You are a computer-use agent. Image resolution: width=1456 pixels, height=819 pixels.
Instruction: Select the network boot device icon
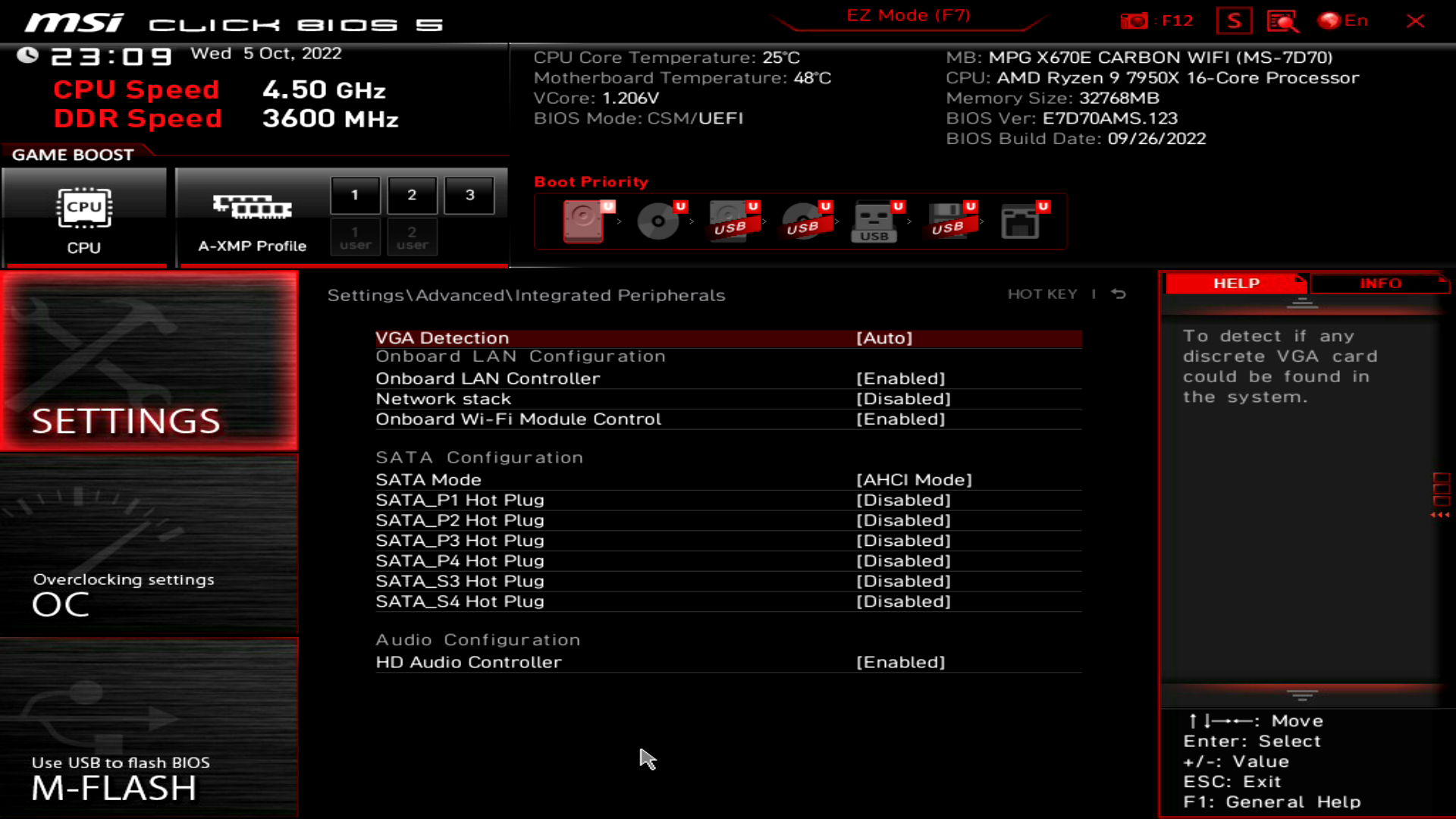[1020, 221]
